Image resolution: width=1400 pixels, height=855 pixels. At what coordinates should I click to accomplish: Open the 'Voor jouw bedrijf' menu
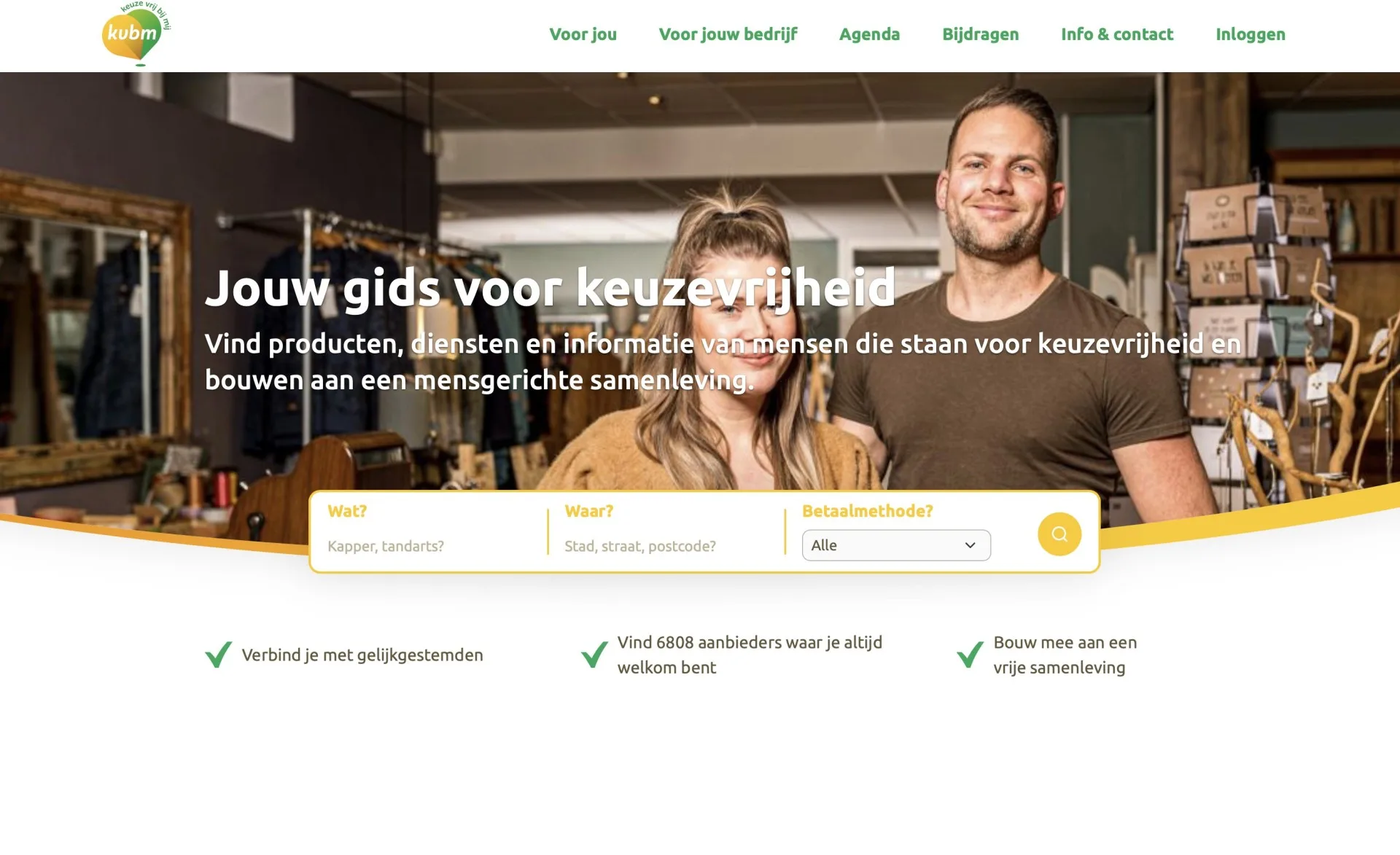tap(728, 34)
